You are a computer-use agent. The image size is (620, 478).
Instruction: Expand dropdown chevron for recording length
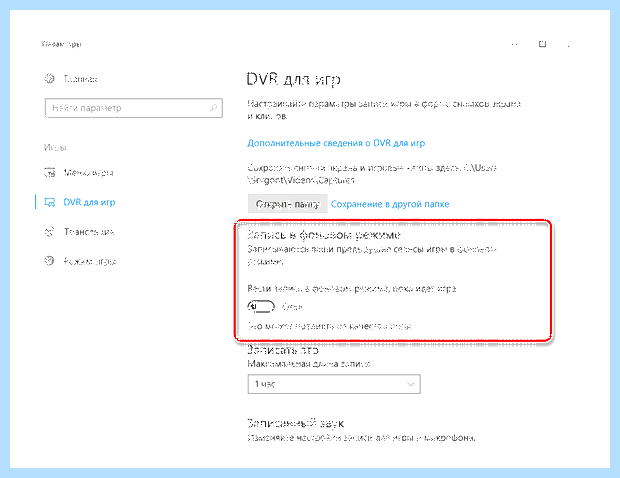[410, 384]
